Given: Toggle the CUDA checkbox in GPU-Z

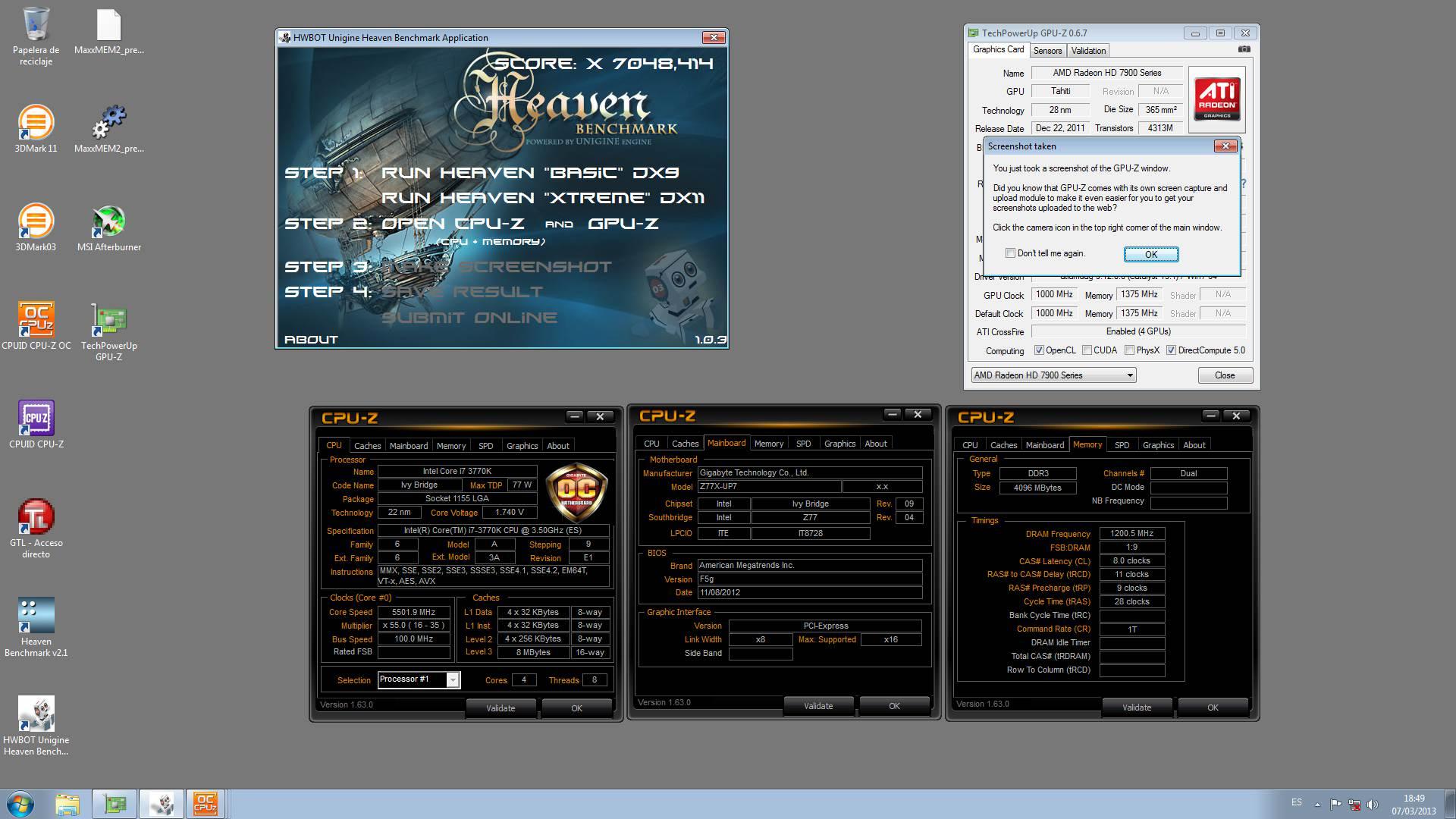Looking at the screenshot, I should point(1087,350).
